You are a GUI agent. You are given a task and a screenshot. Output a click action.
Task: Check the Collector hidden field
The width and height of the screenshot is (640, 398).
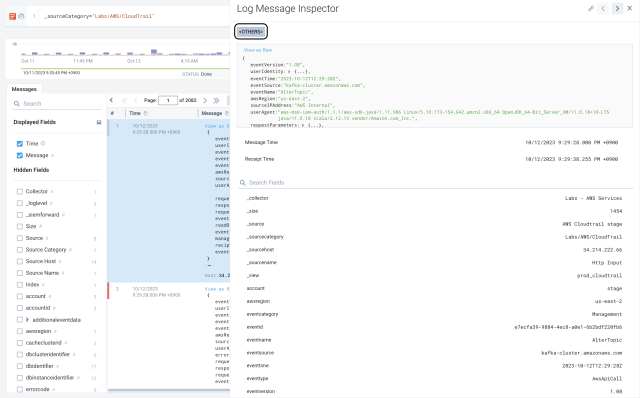(x=20, y=191)
